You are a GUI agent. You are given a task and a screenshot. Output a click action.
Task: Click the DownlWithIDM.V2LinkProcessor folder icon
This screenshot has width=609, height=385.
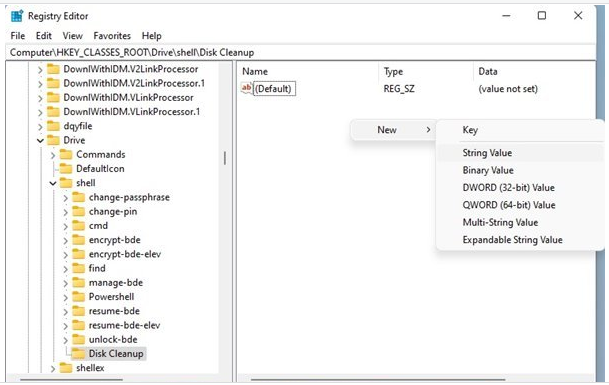pos(53,69)
